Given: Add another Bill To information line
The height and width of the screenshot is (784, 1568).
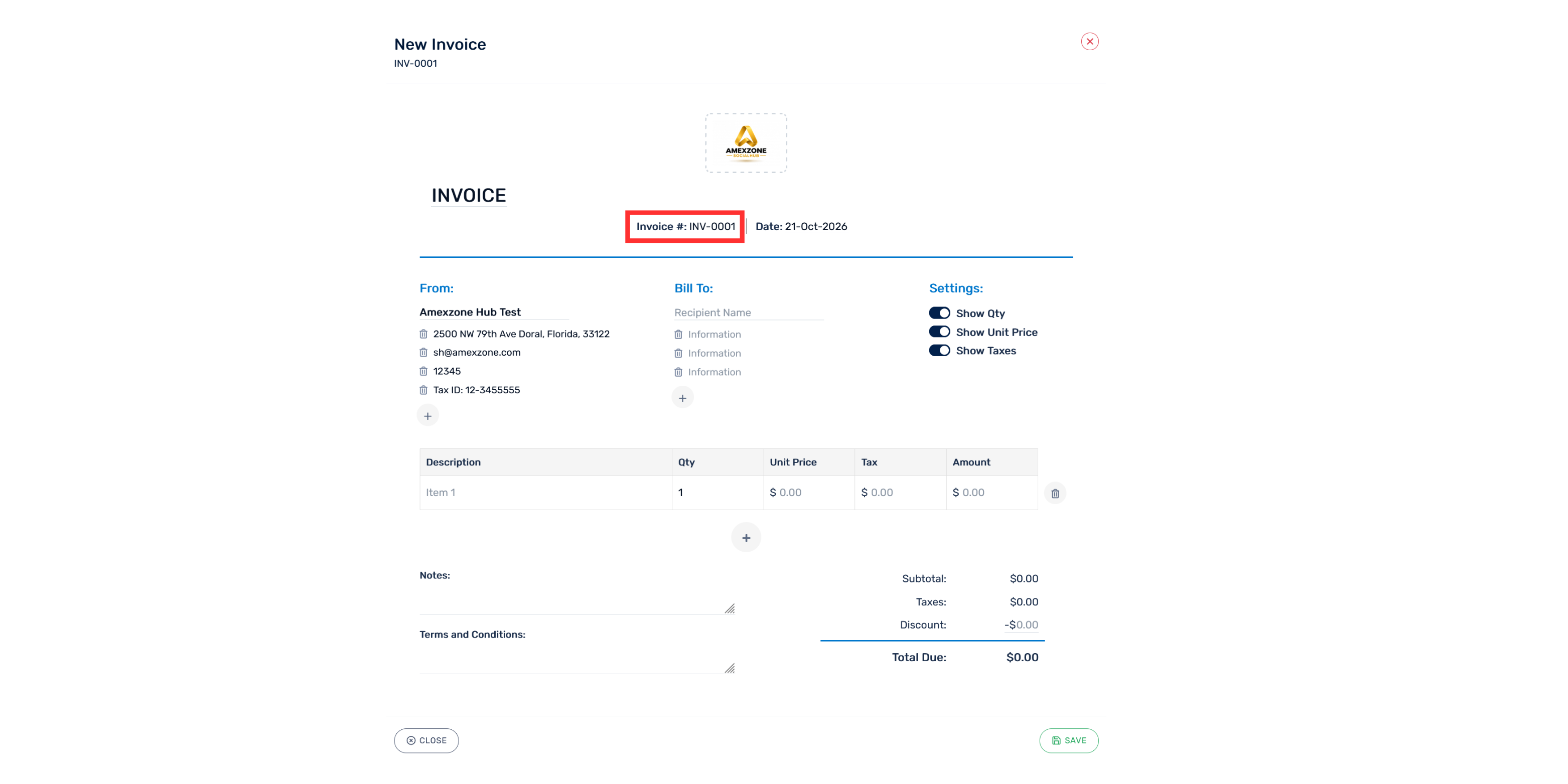Looking at the screenshot, I should point(682,397).
